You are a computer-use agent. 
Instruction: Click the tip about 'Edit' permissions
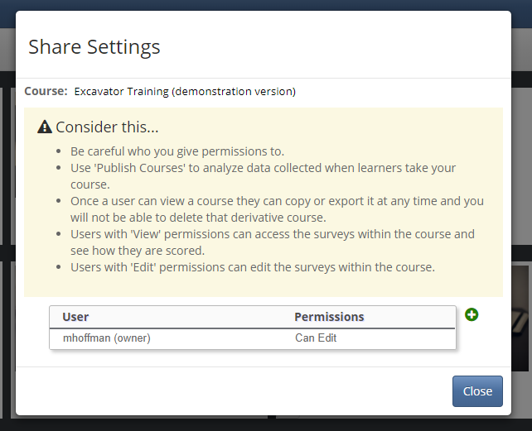click(x=252, y=267)
